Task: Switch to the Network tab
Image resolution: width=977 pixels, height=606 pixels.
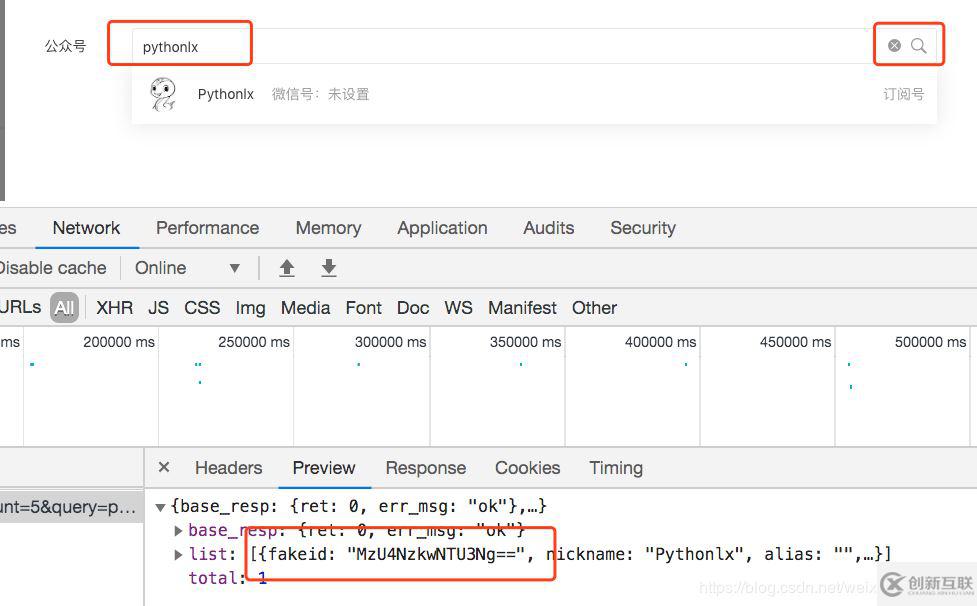Action: [86, 228]
